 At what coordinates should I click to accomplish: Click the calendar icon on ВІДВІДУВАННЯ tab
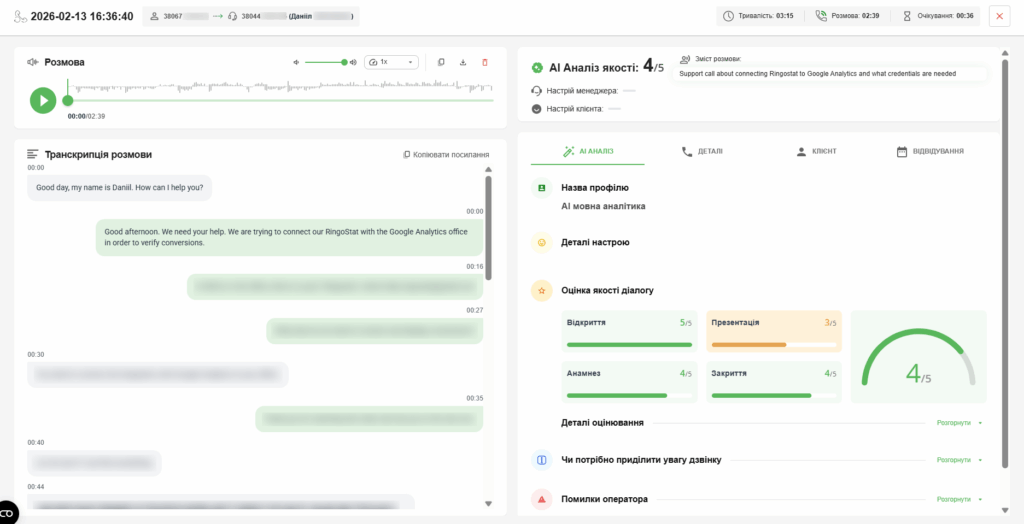(x=902, y=152)
